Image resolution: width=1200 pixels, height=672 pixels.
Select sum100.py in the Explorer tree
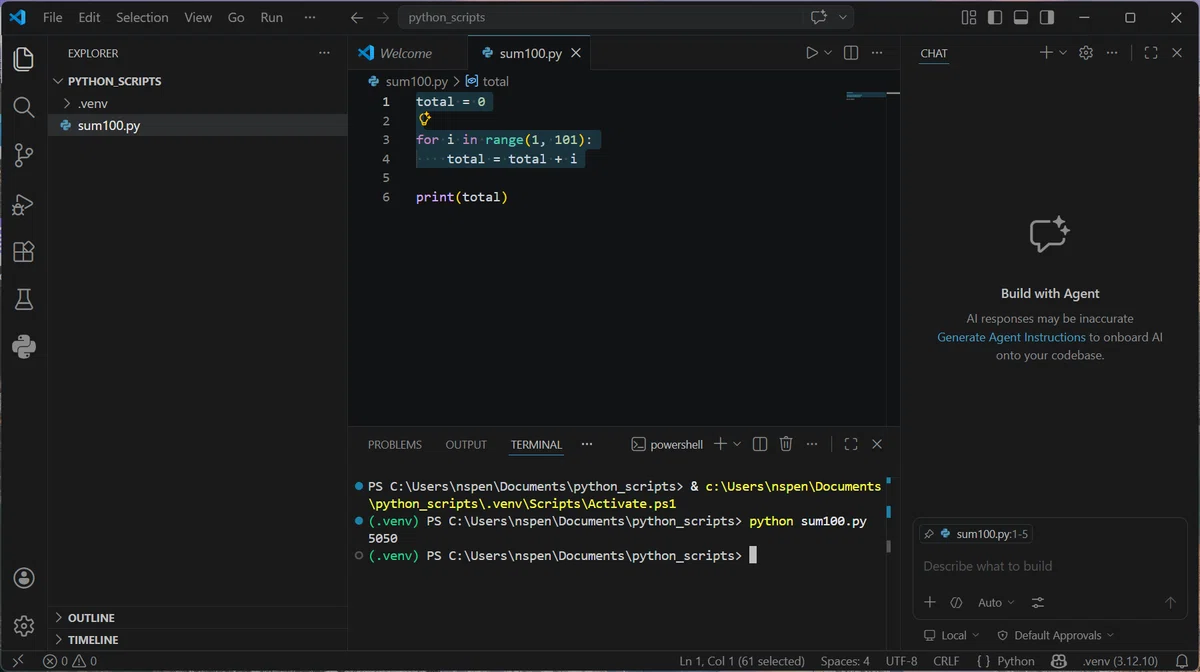click(x=198, y=125)
